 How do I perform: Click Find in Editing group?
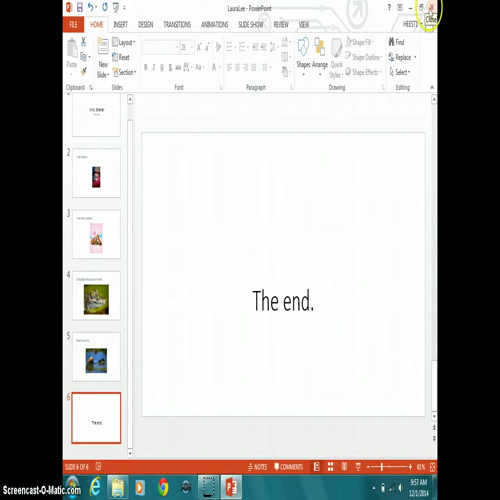[x=396, y=42]
